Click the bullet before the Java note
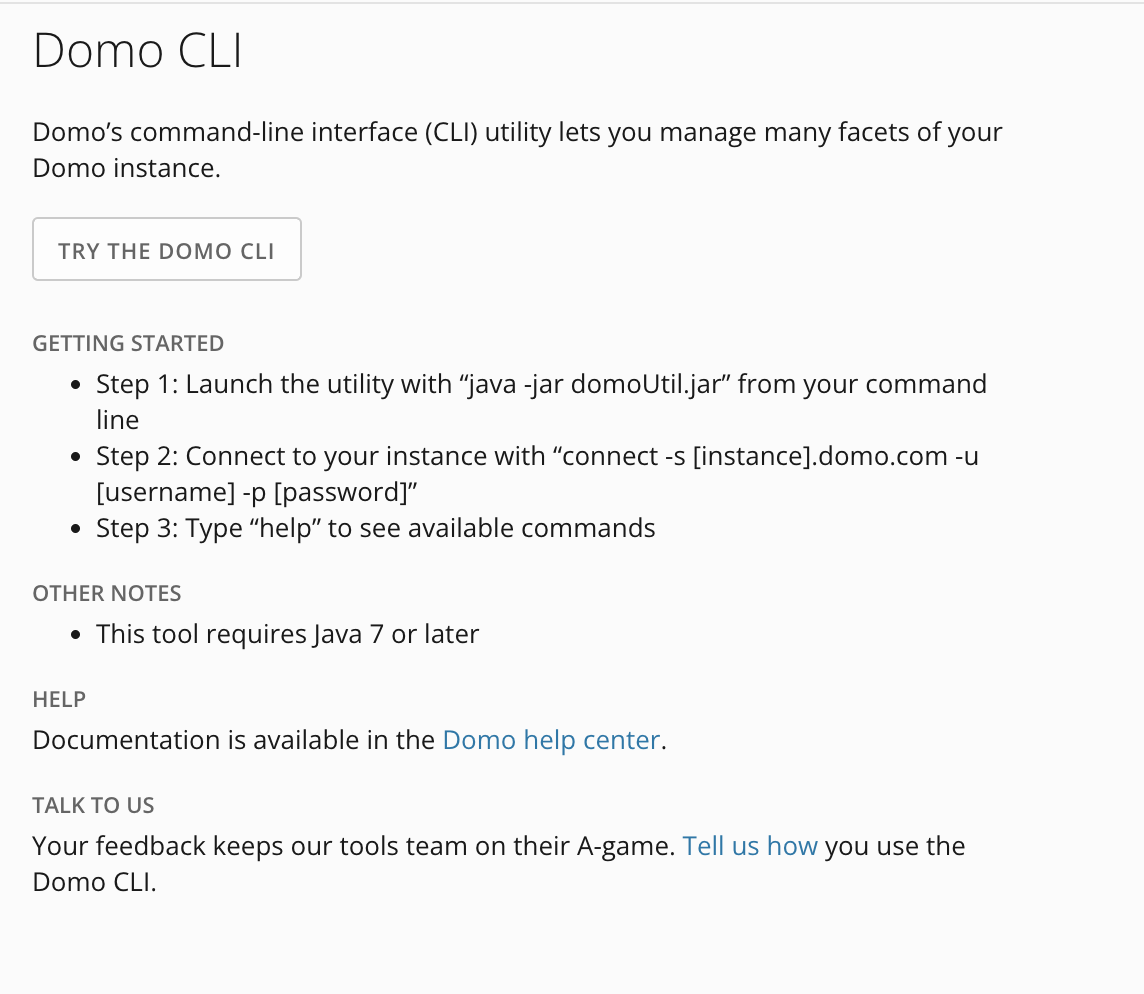 pyautogui.click(x=77, y=633)
